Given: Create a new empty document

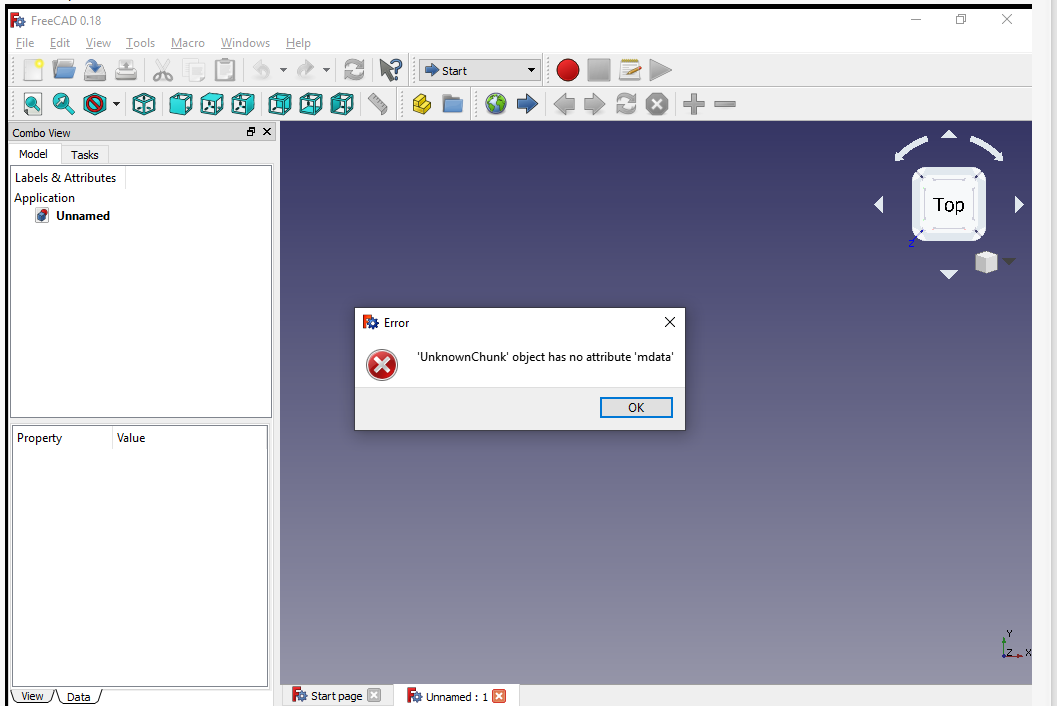Looking at the screenshot, I should coord(31,70).
